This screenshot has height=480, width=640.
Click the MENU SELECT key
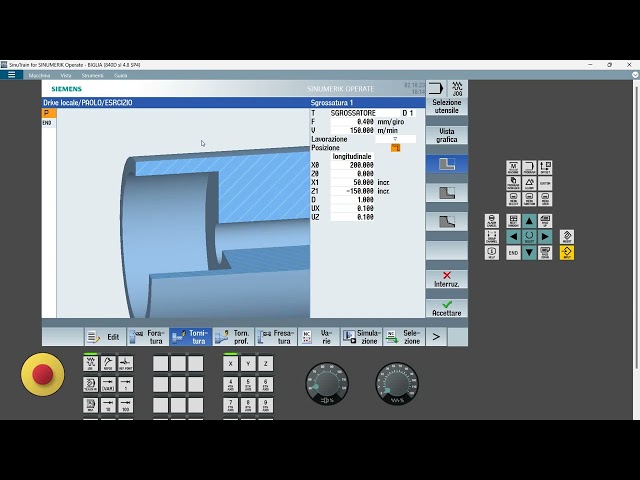click(513, 199)
